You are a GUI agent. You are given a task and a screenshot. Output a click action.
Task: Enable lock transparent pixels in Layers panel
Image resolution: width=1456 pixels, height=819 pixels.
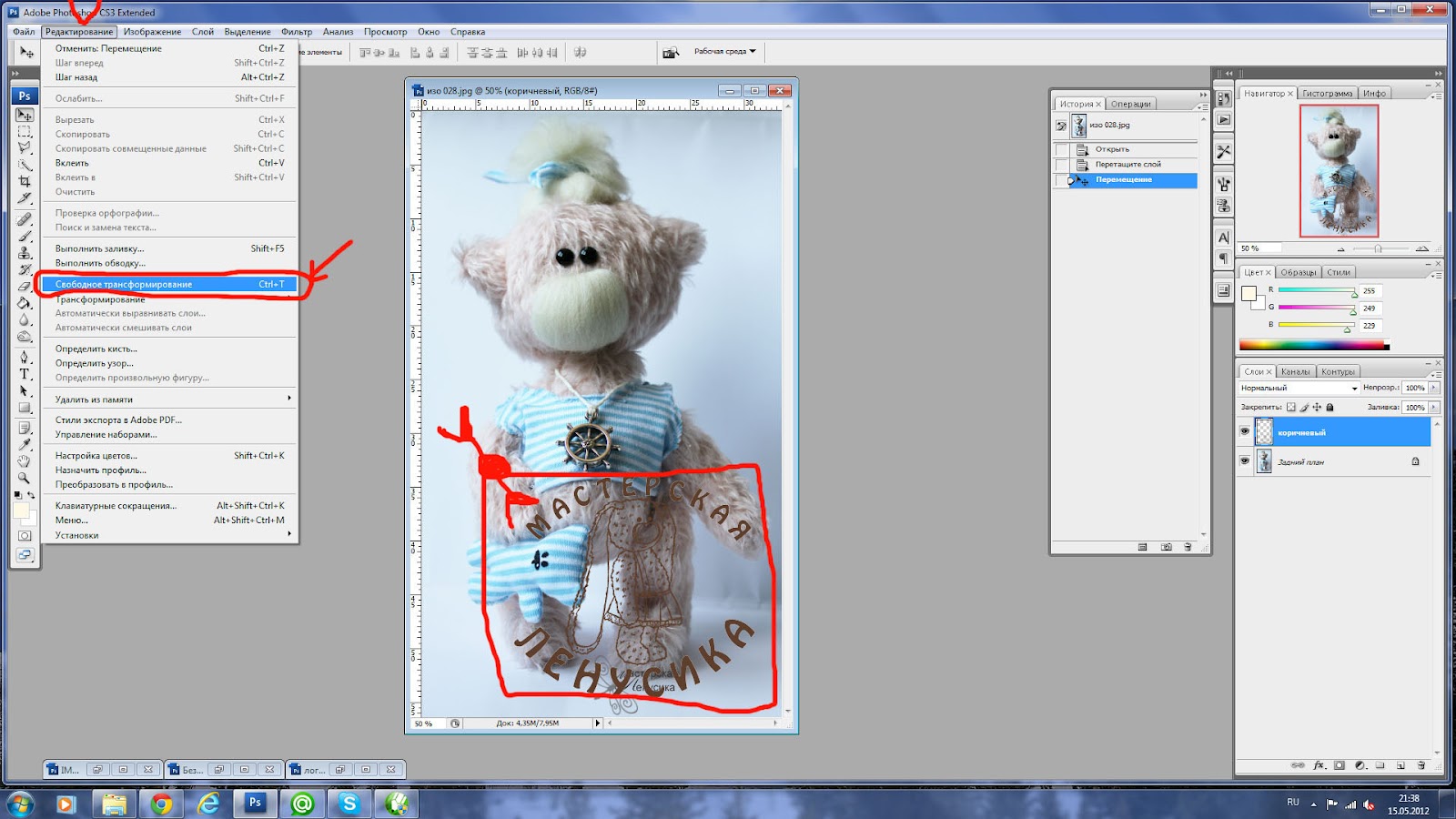point(1290,407)
